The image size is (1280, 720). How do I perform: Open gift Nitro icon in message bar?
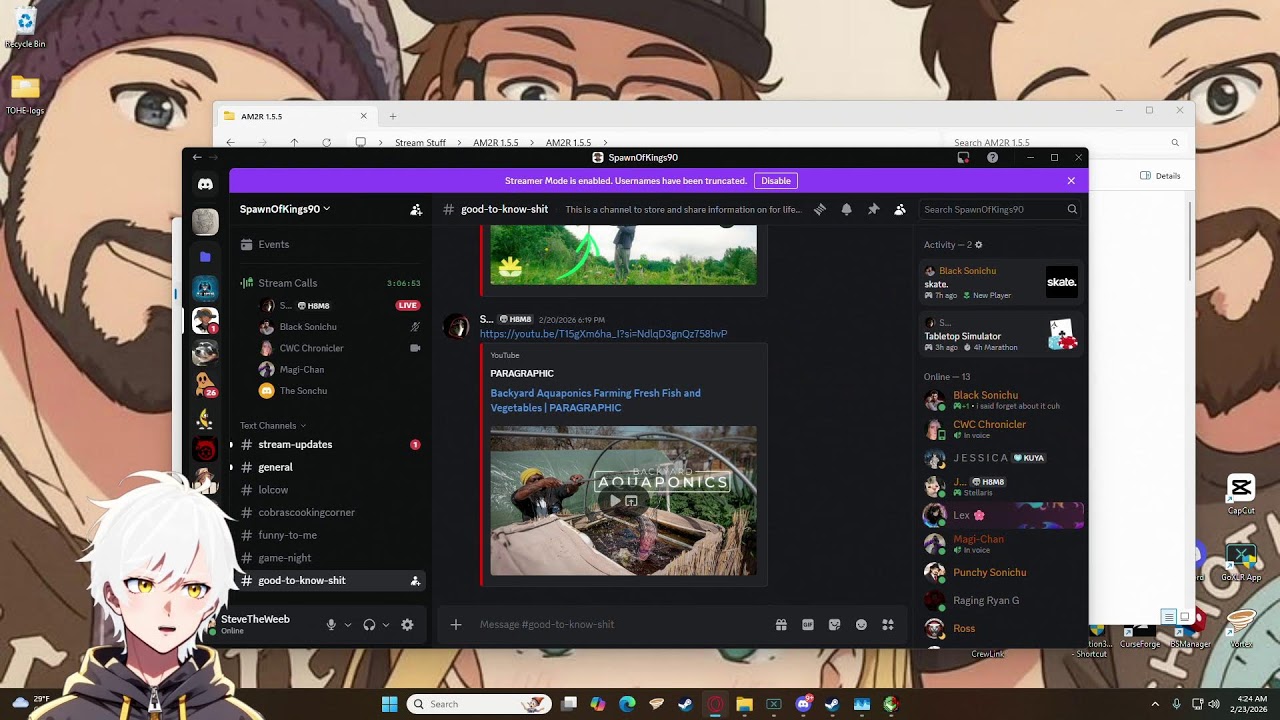coord(781,625)
